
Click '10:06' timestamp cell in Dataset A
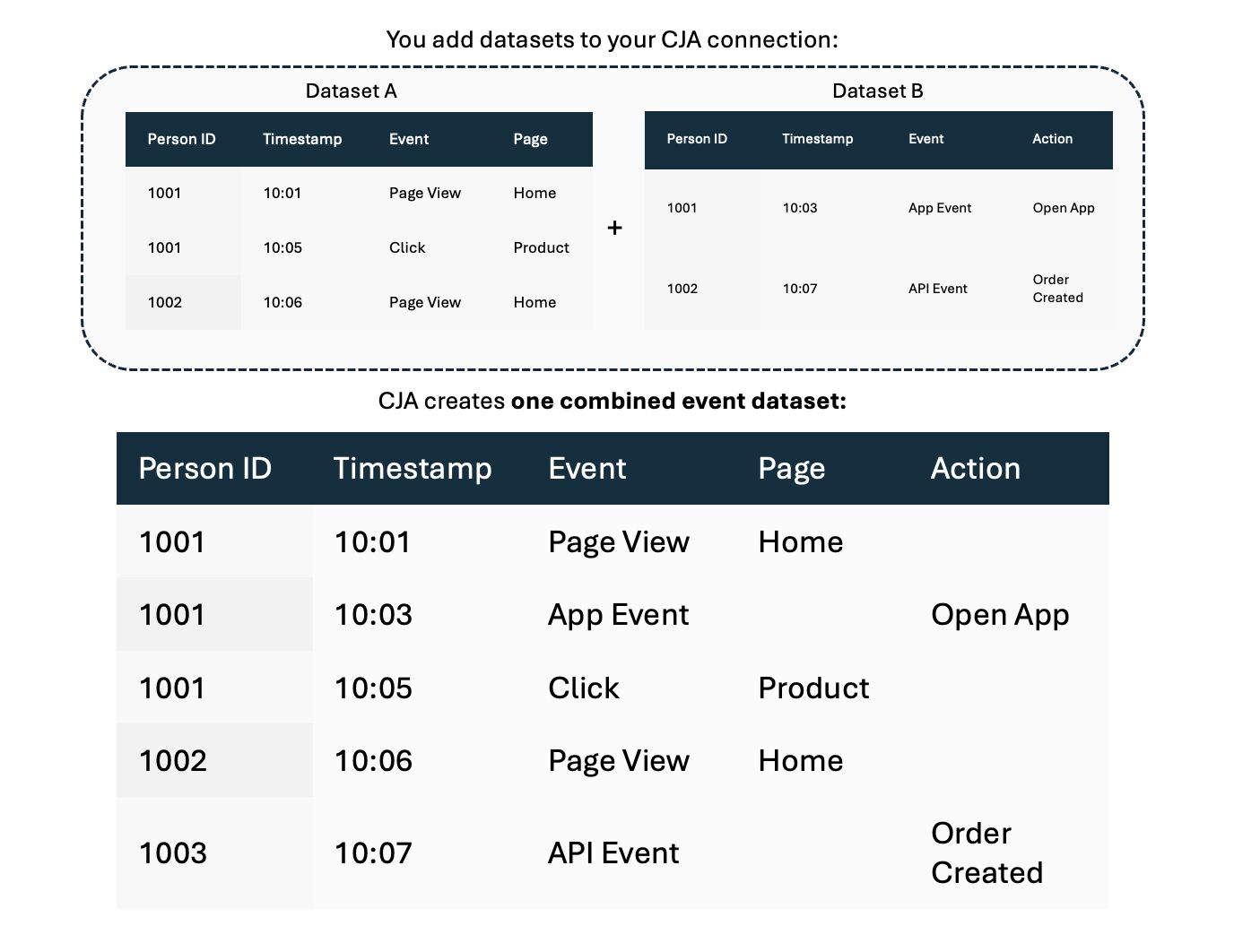pos(282,302)
